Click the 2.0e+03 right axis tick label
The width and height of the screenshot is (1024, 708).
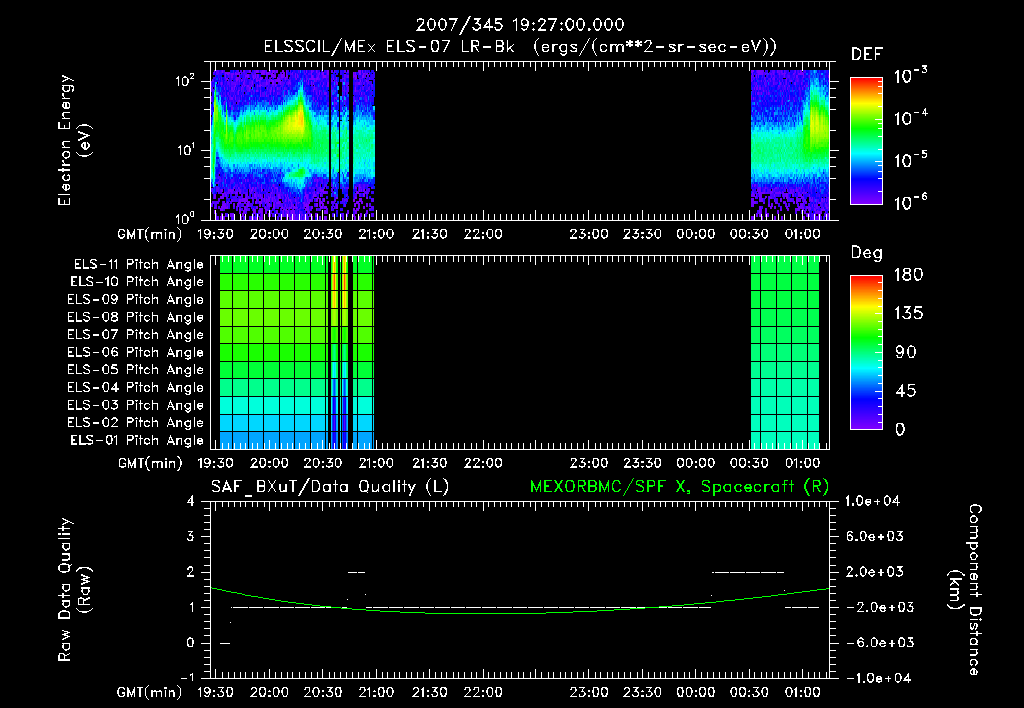[x=875, y=571]
